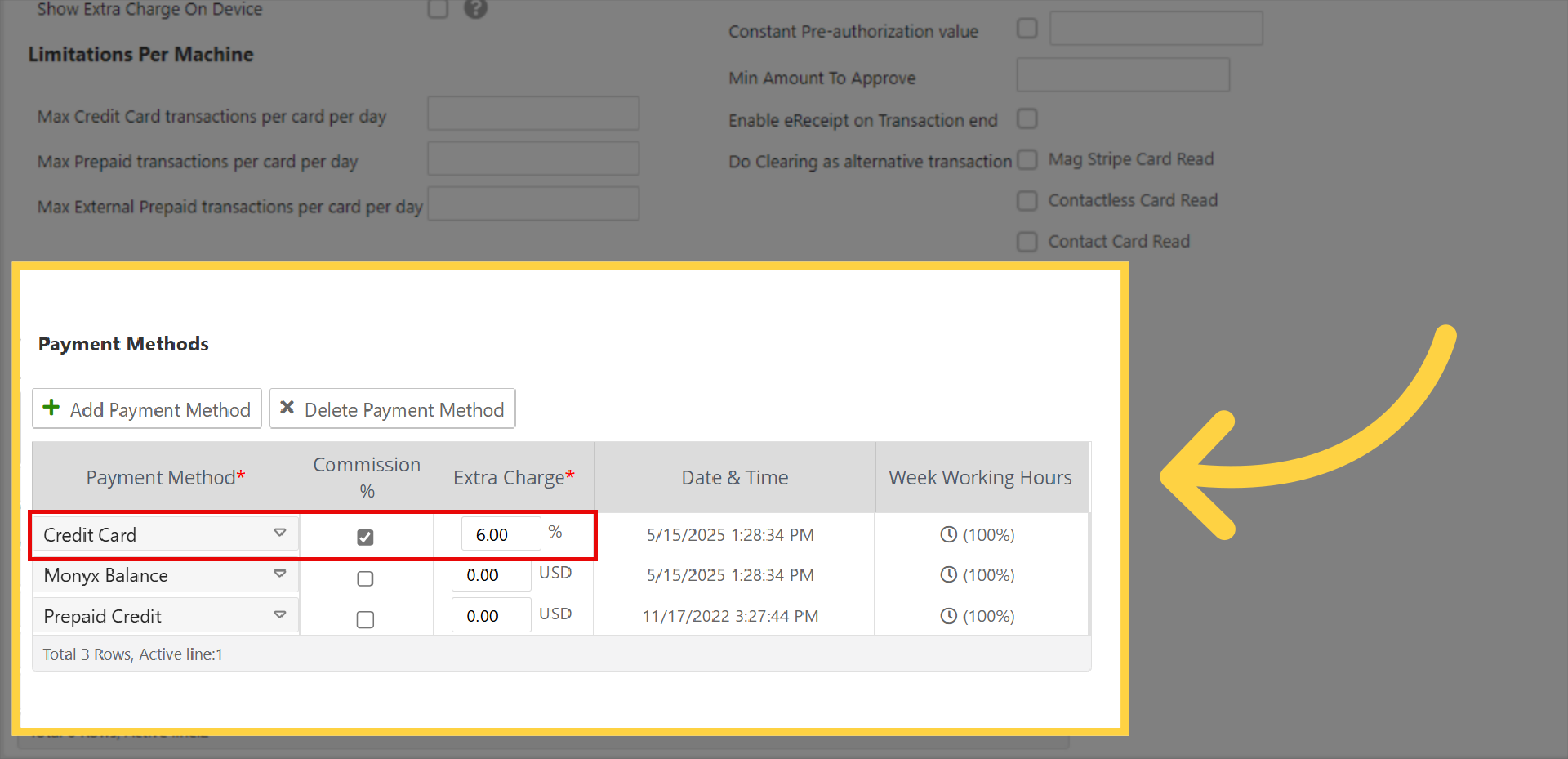Open the Credit Card payment method dropdown

[279, 534]
